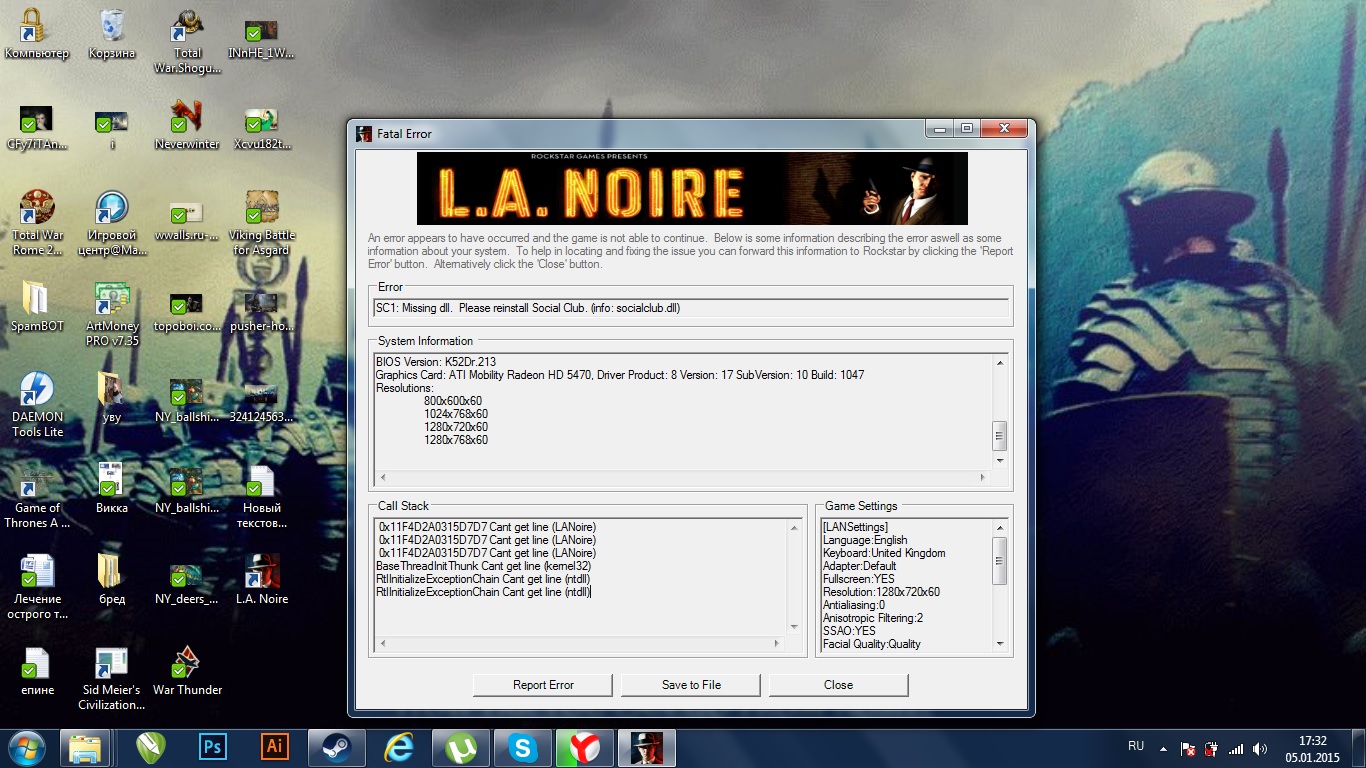The image size is (1366, 768).
Task: Select the уву folder on the desktop
Action: coord(112,397)
